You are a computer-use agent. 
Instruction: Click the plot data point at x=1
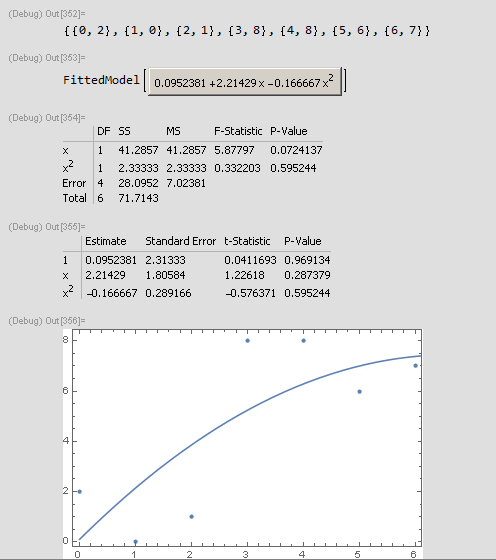pos(135,541)
